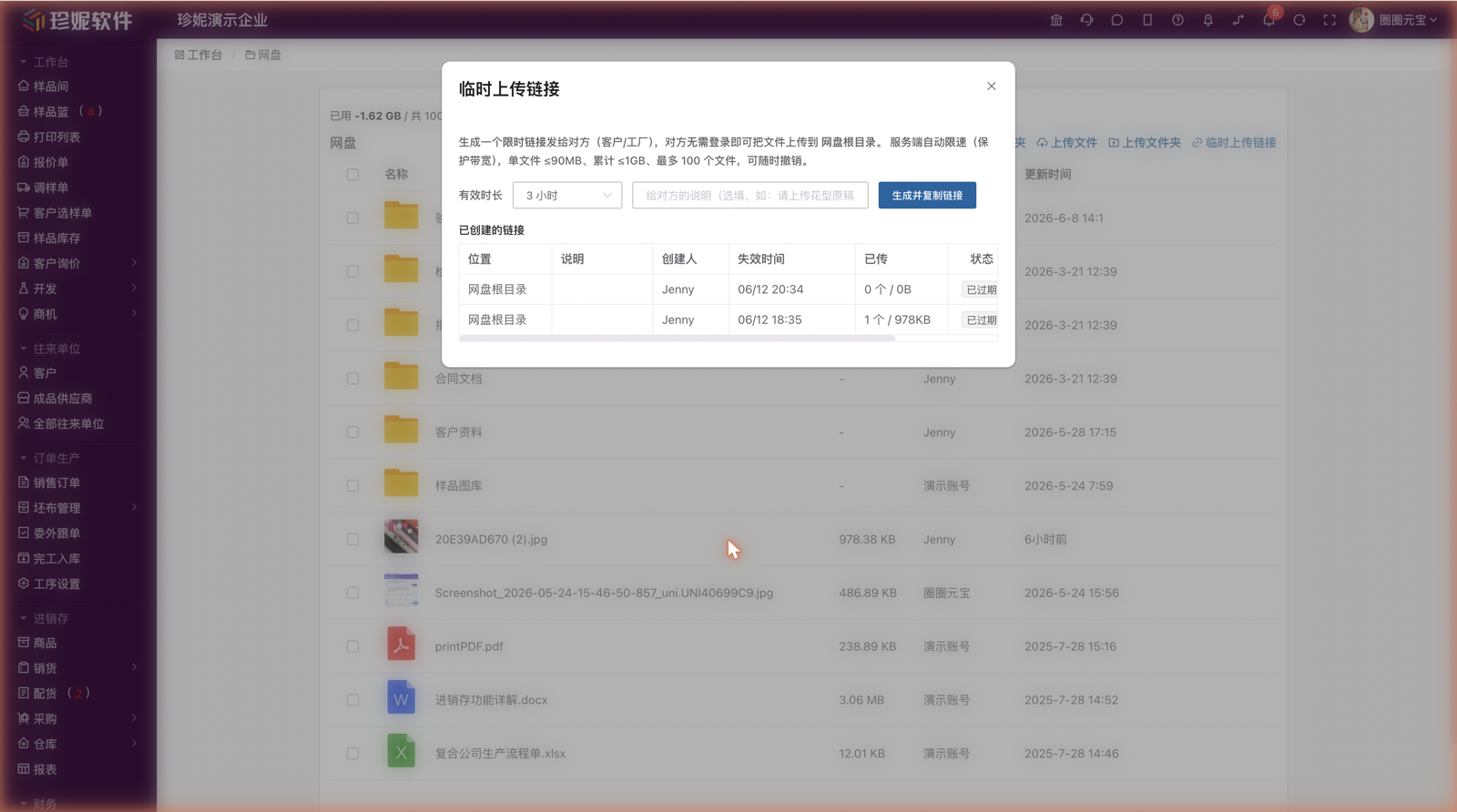Expand 客户询价 submenu in sidebar
The height and width of the screenshot is (812, 1457).
coord(134,263)
